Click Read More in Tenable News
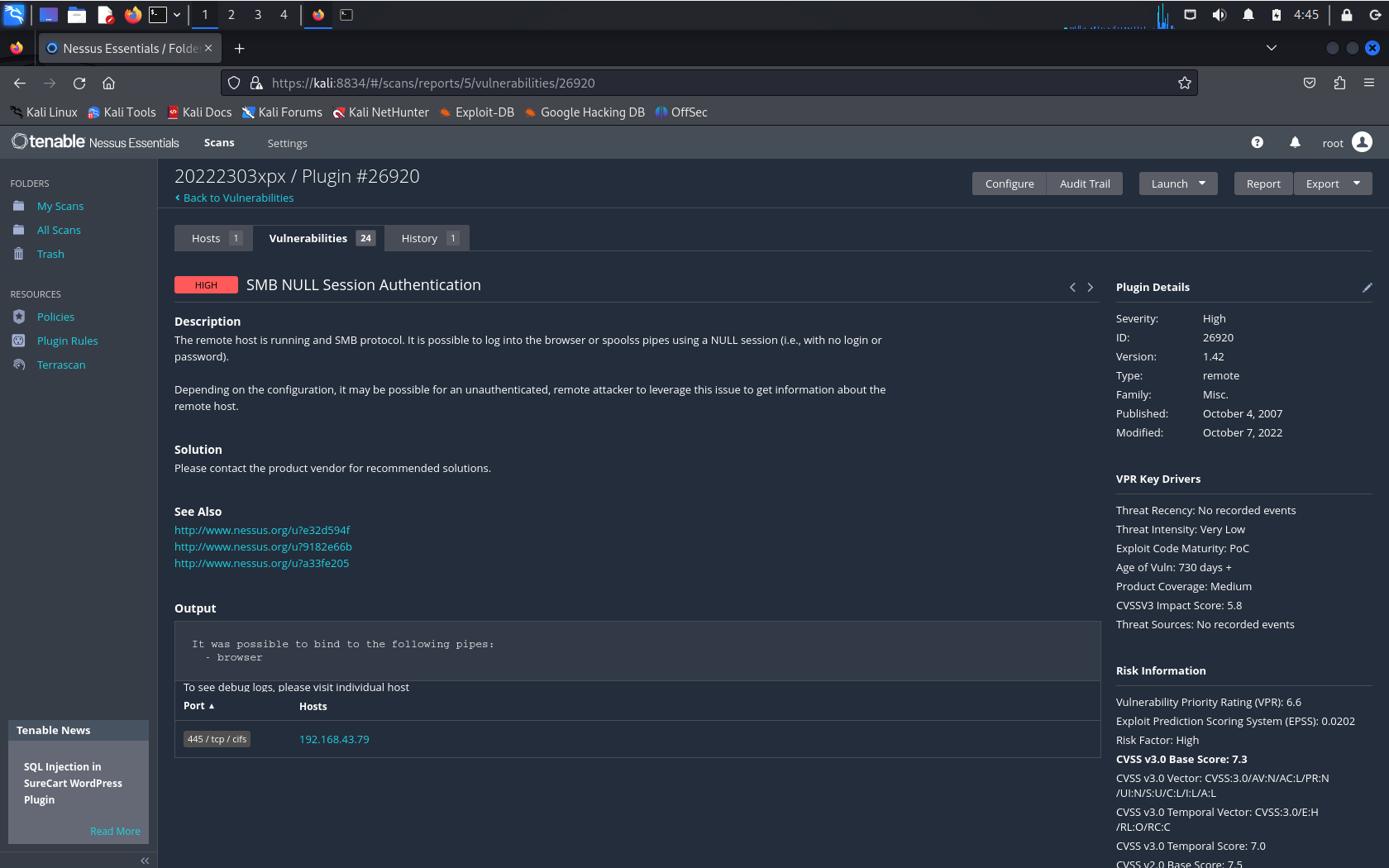Screen dimensions: 1389x868 coord(115,831)
